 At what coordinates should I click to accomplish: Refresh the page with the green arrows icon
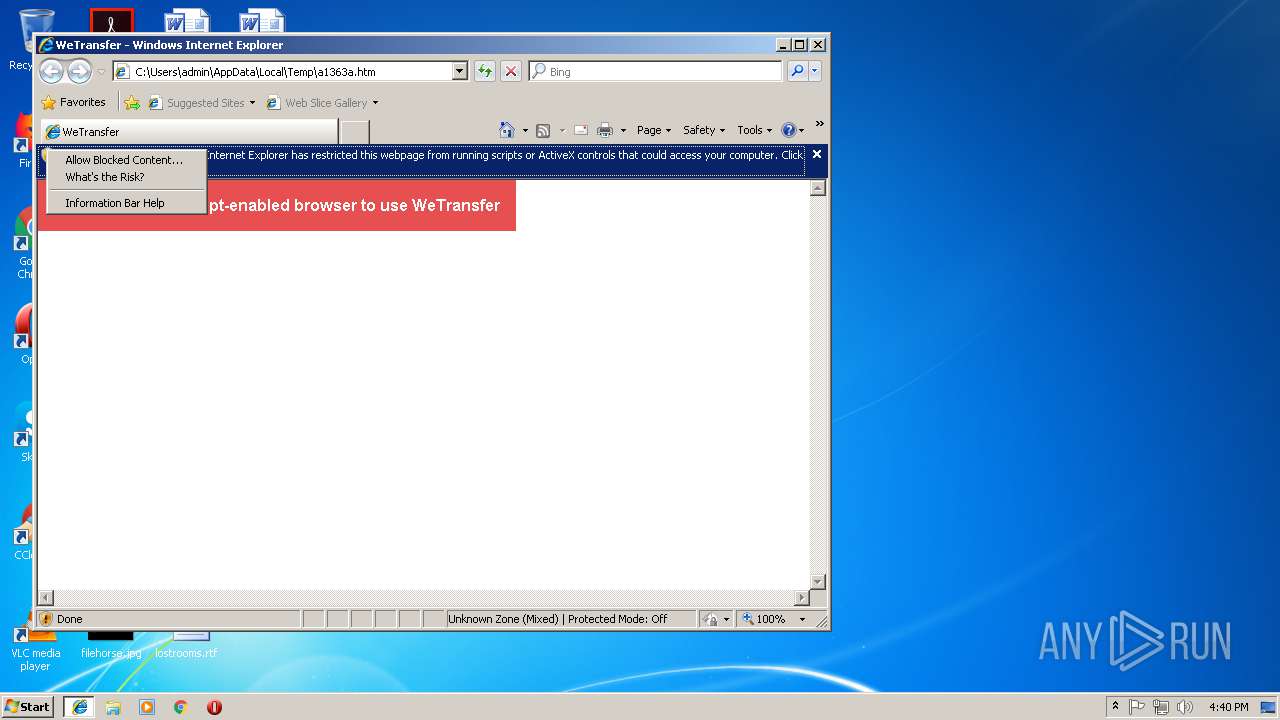click(x=485, y=71)
